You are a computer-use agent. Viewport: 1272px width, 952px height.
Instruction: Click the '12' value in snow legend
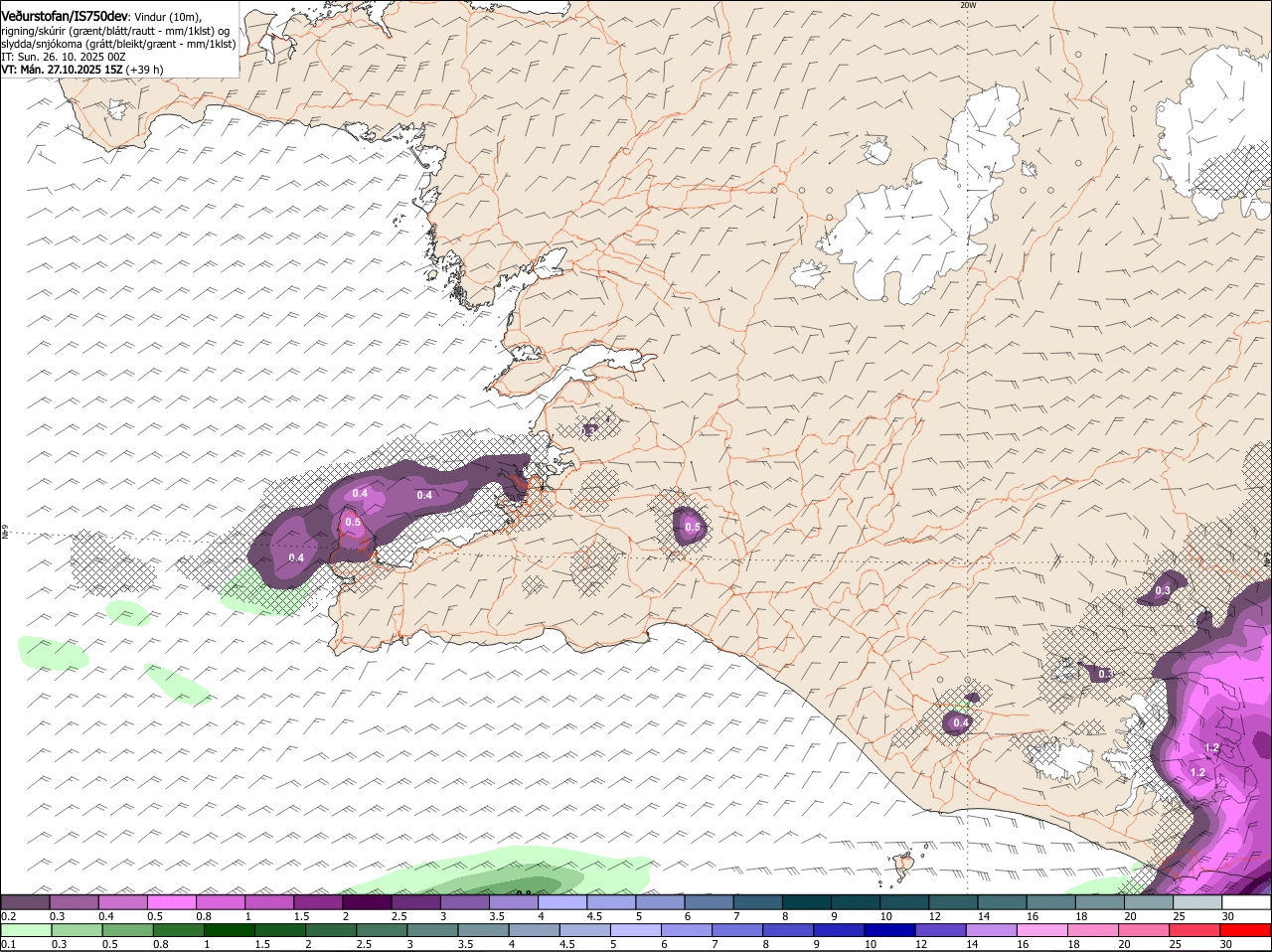(x=934, y=916)
